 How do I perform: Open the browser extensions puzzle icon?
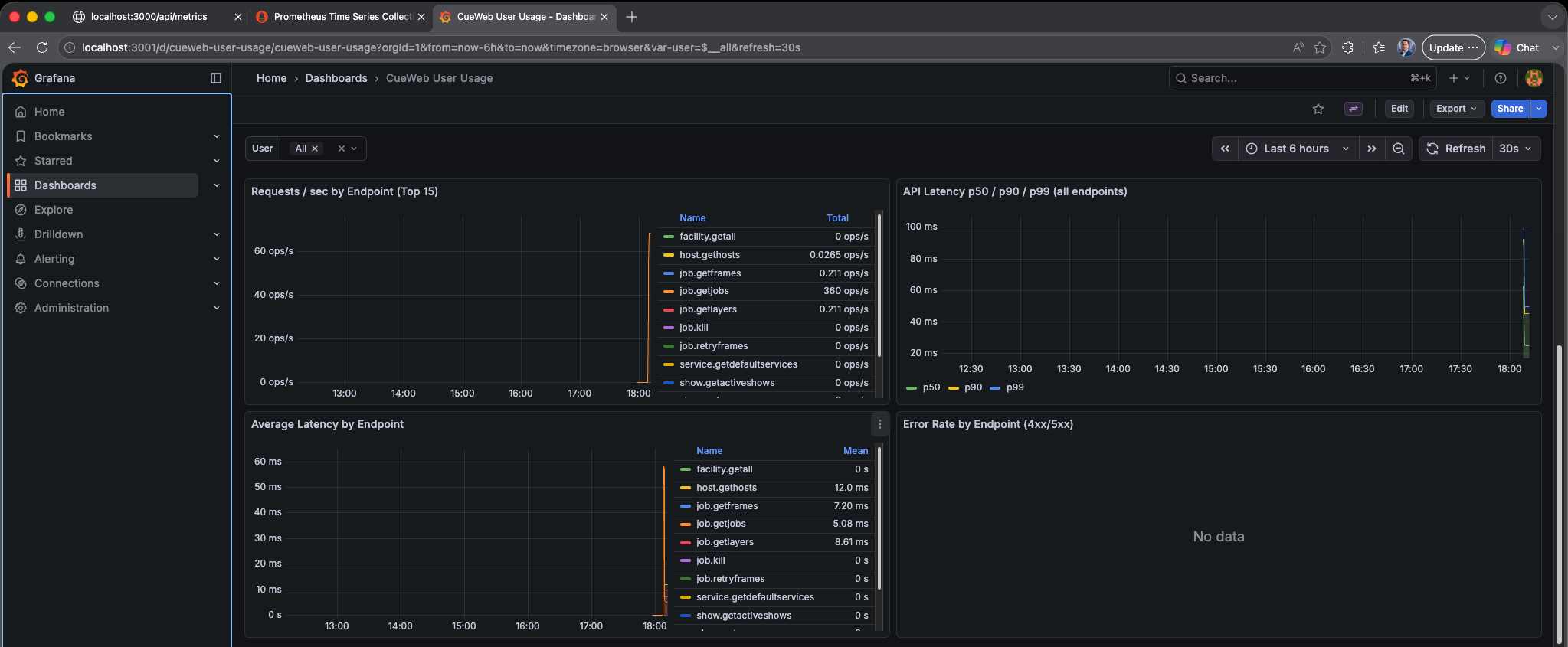tap(1347, 47)
